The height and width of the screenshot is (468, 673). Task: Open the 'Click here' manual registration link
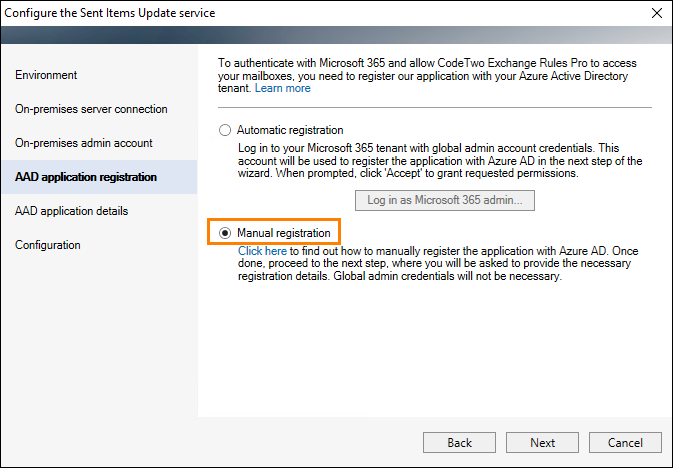tap(262, 251)
